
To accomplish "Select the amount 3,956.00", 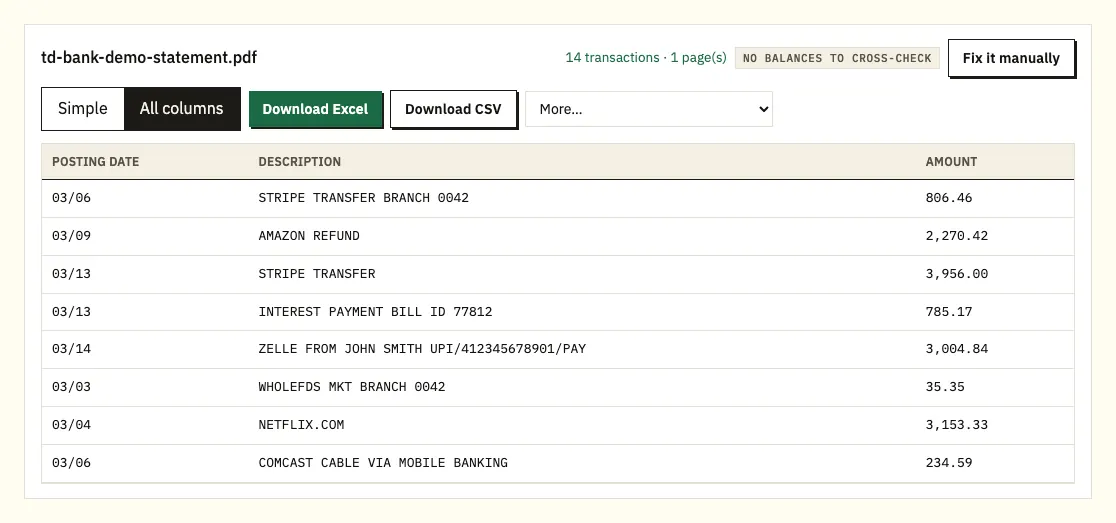I will click(x=957, y=274).
